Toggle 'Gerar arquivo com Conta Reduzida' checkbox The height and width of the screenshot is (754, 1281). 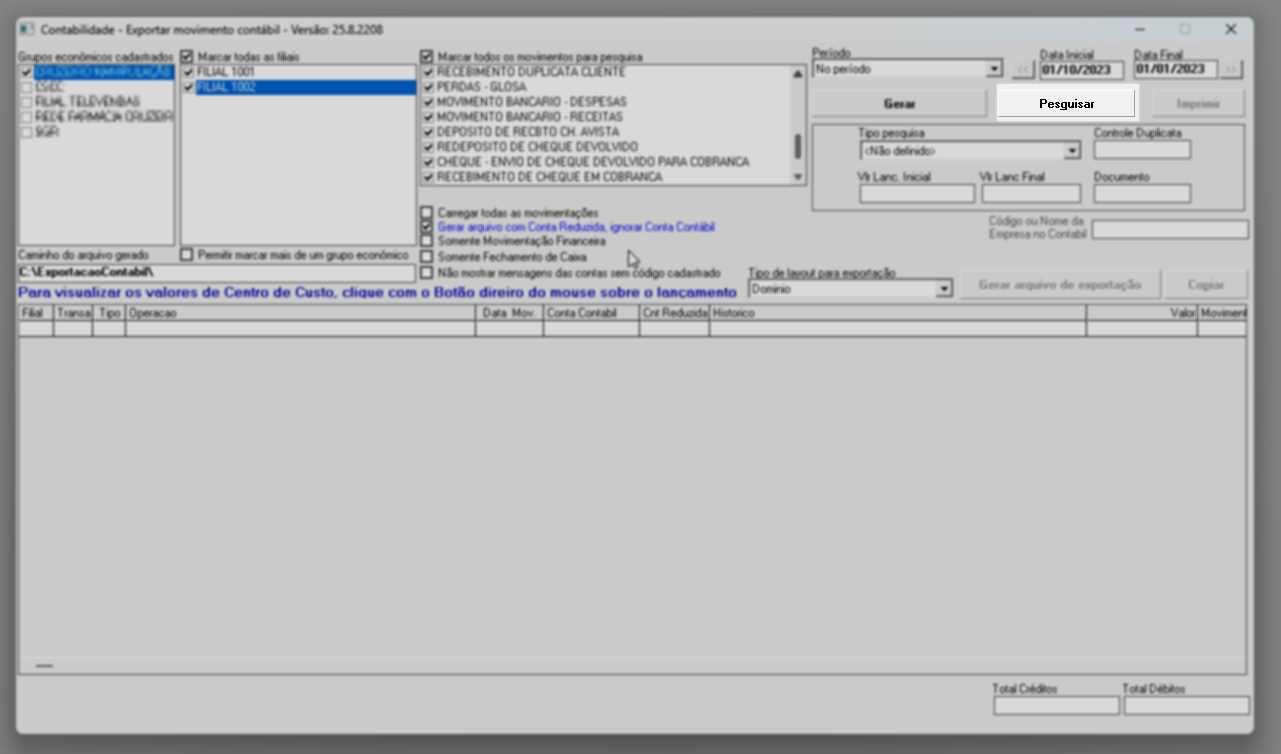tap(427, 227)
